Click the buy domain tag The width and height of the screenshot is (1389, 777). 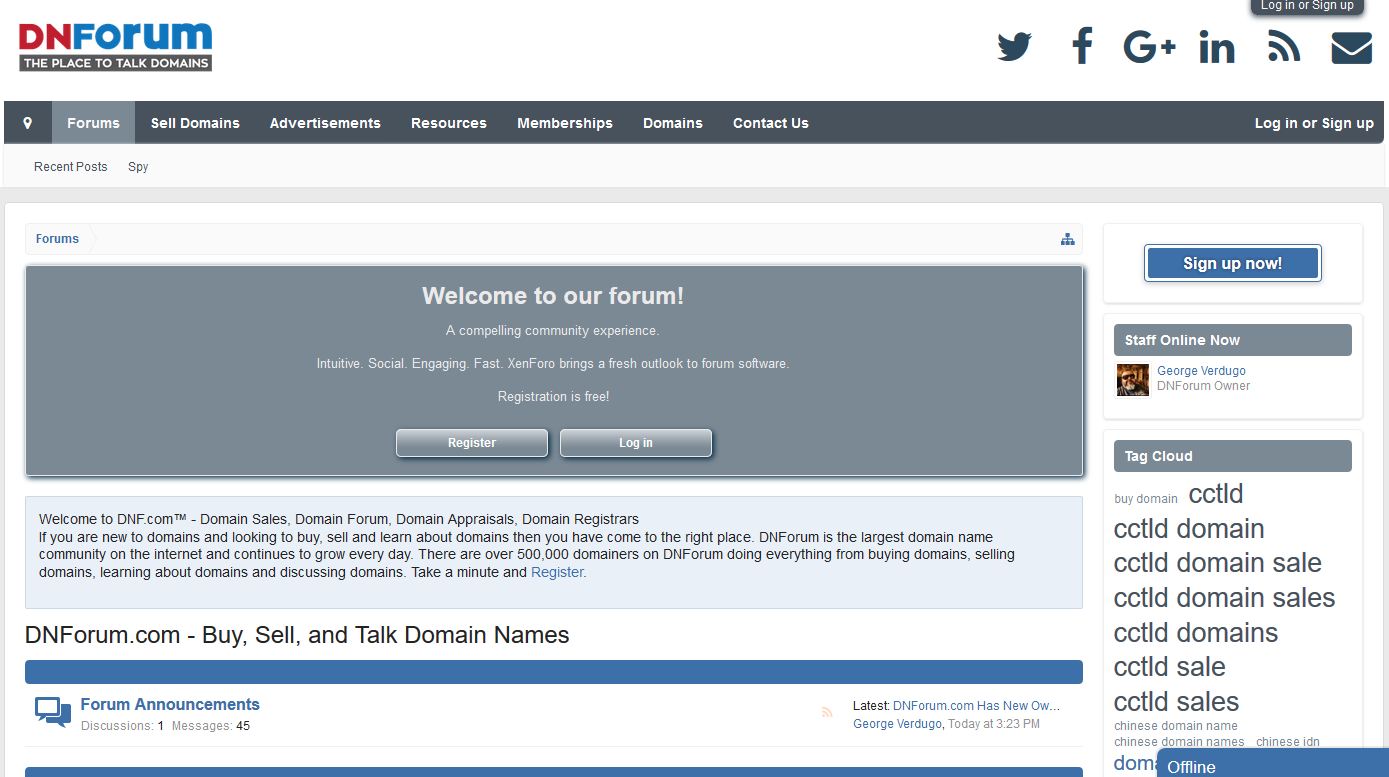[x=1146, y=499]
